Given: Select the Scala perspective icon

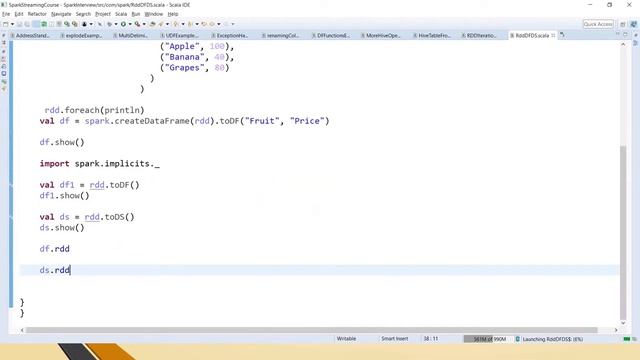Looking at the screenshot, I should pos(633,24).
